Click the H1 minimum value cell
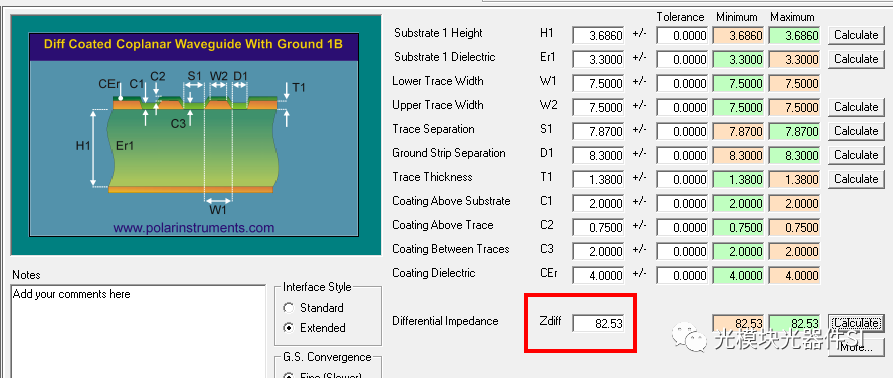 click(x=738, y=35)
